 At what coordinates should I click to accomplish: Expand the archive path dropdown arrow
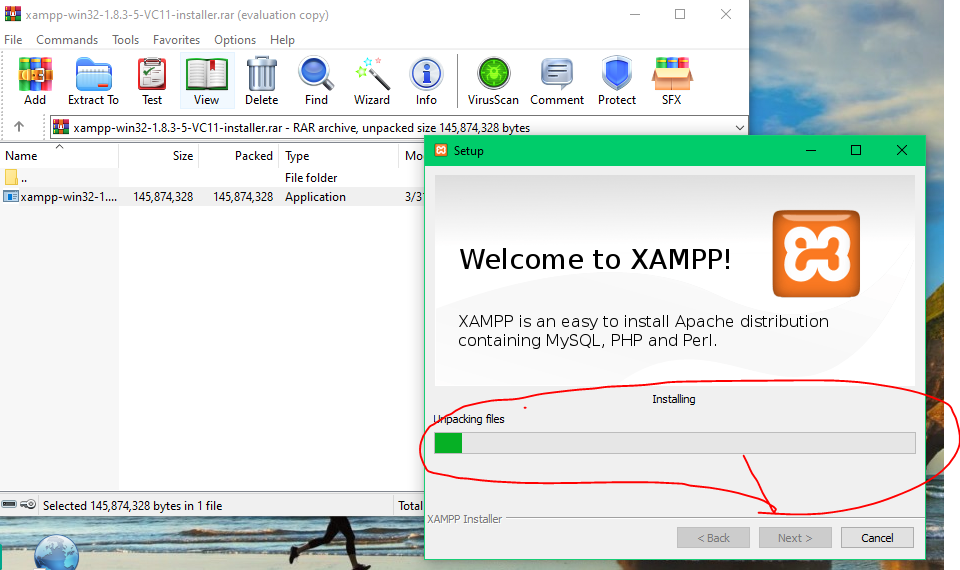pos(740,127)
